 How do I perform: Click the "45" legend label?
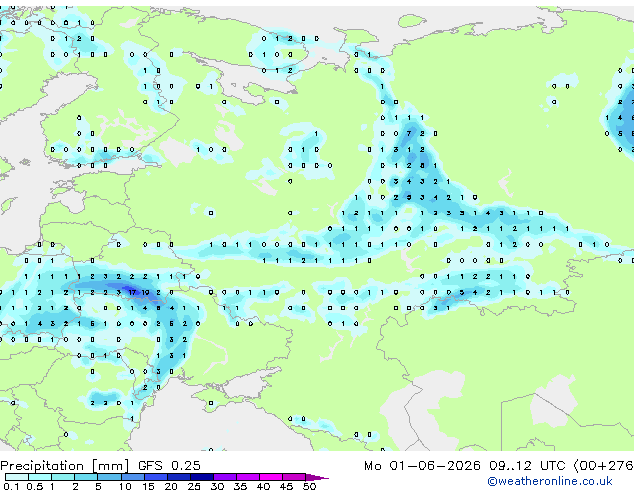[x=286, y=486]
